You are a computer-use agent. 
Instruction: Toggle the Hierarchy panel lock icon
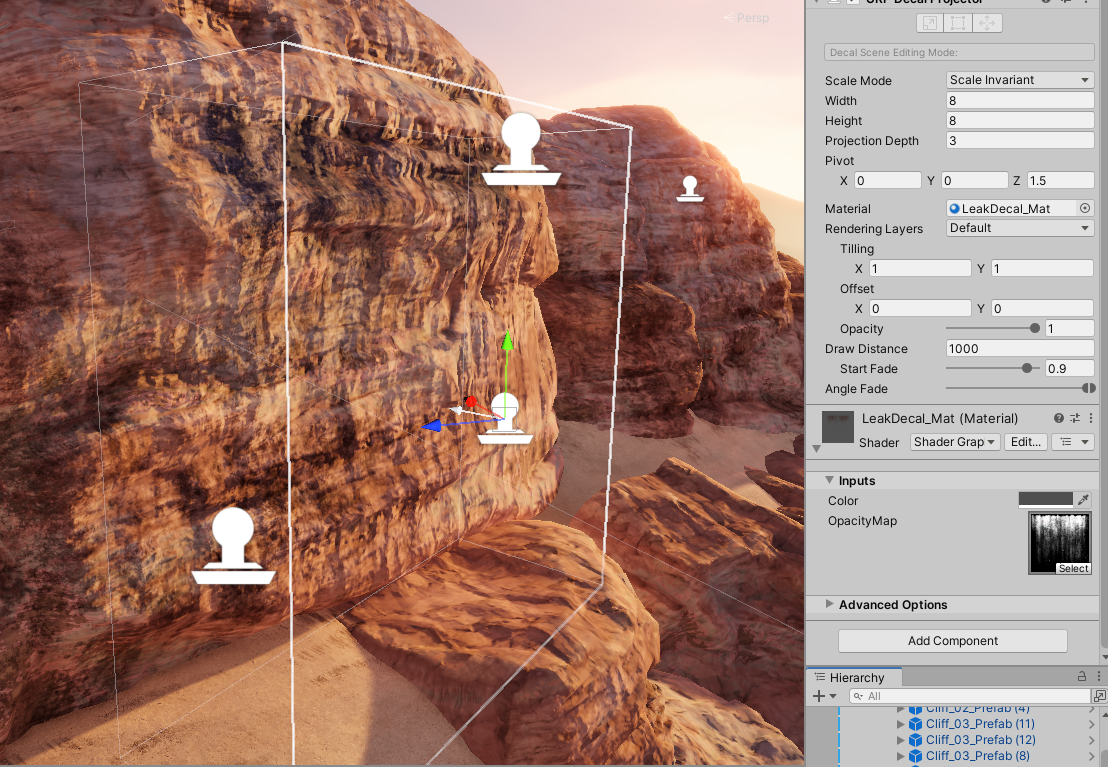coord(1082,677)
